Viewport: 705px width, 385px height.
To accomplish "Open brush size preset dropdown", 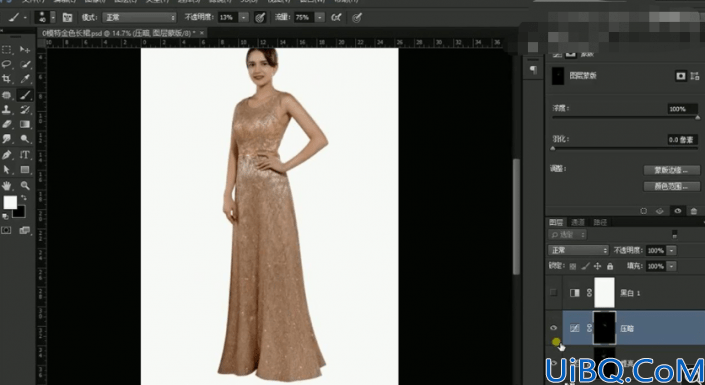I will pyautogui.click(x=54, y=18).
